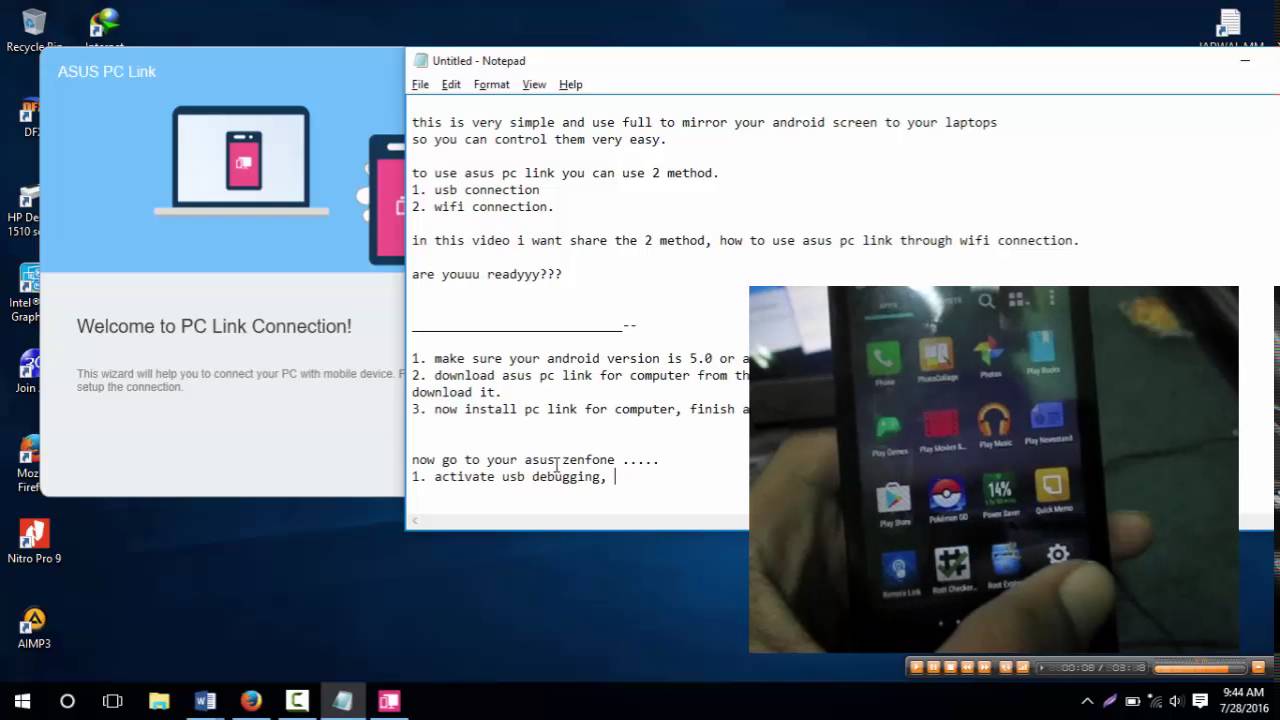Open the volume speaker tray icon
The height and width of the screenshot is (720, 1280).
pyautogui.click(x=1176, y=701)
